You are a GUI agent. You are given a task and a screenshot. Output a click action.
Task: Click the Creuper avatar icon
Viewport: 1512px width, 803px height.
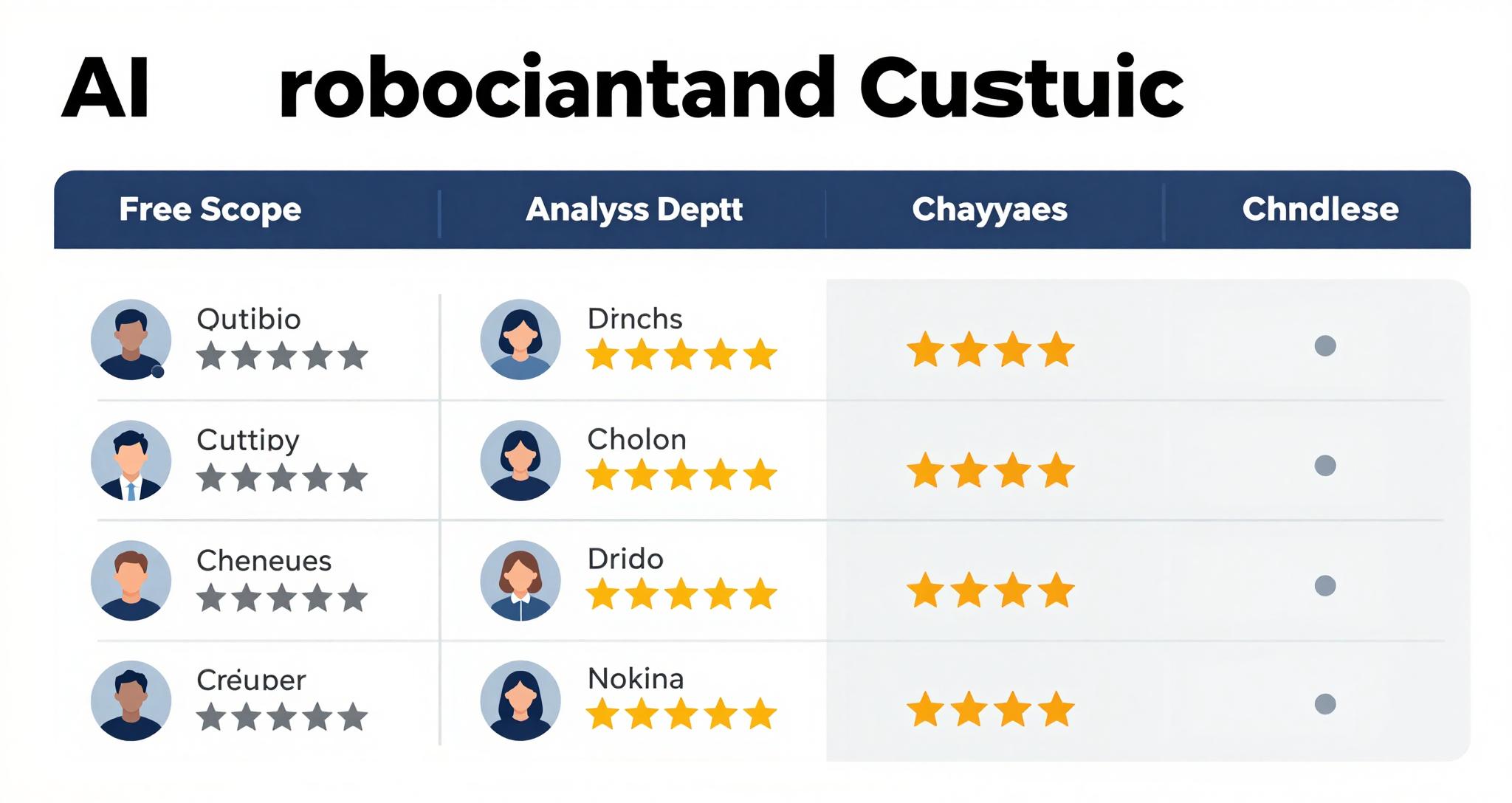(x=131, y=700)
